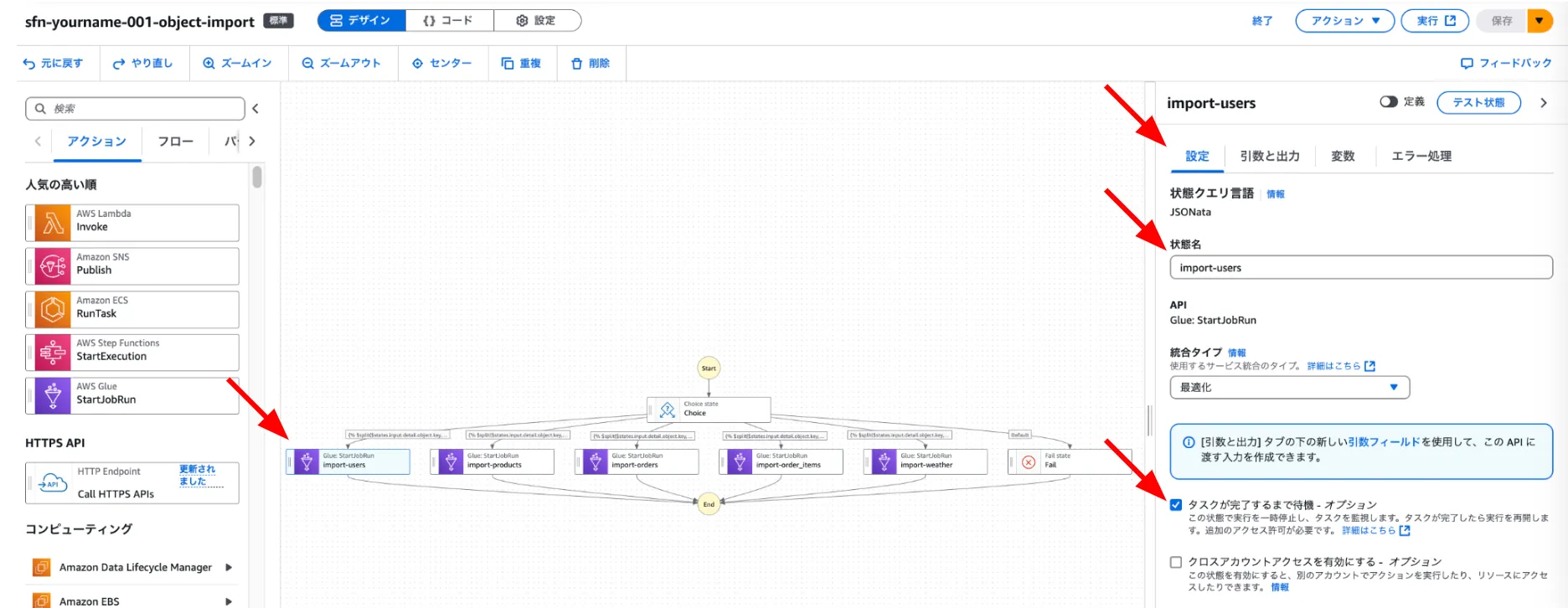Expand Amazon Data Lifecycle Manager entry
1568x608 pixels.
(229, 567)
